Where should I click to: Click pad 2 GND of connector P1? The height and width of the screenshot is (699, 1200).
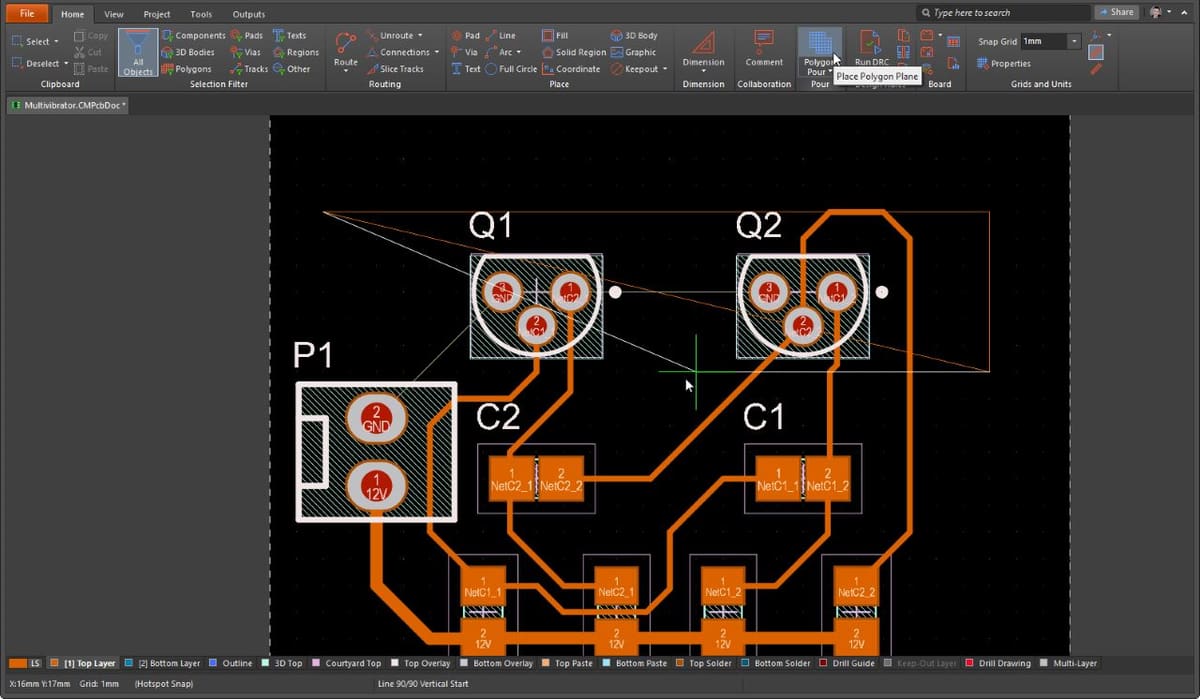(376, 418)
